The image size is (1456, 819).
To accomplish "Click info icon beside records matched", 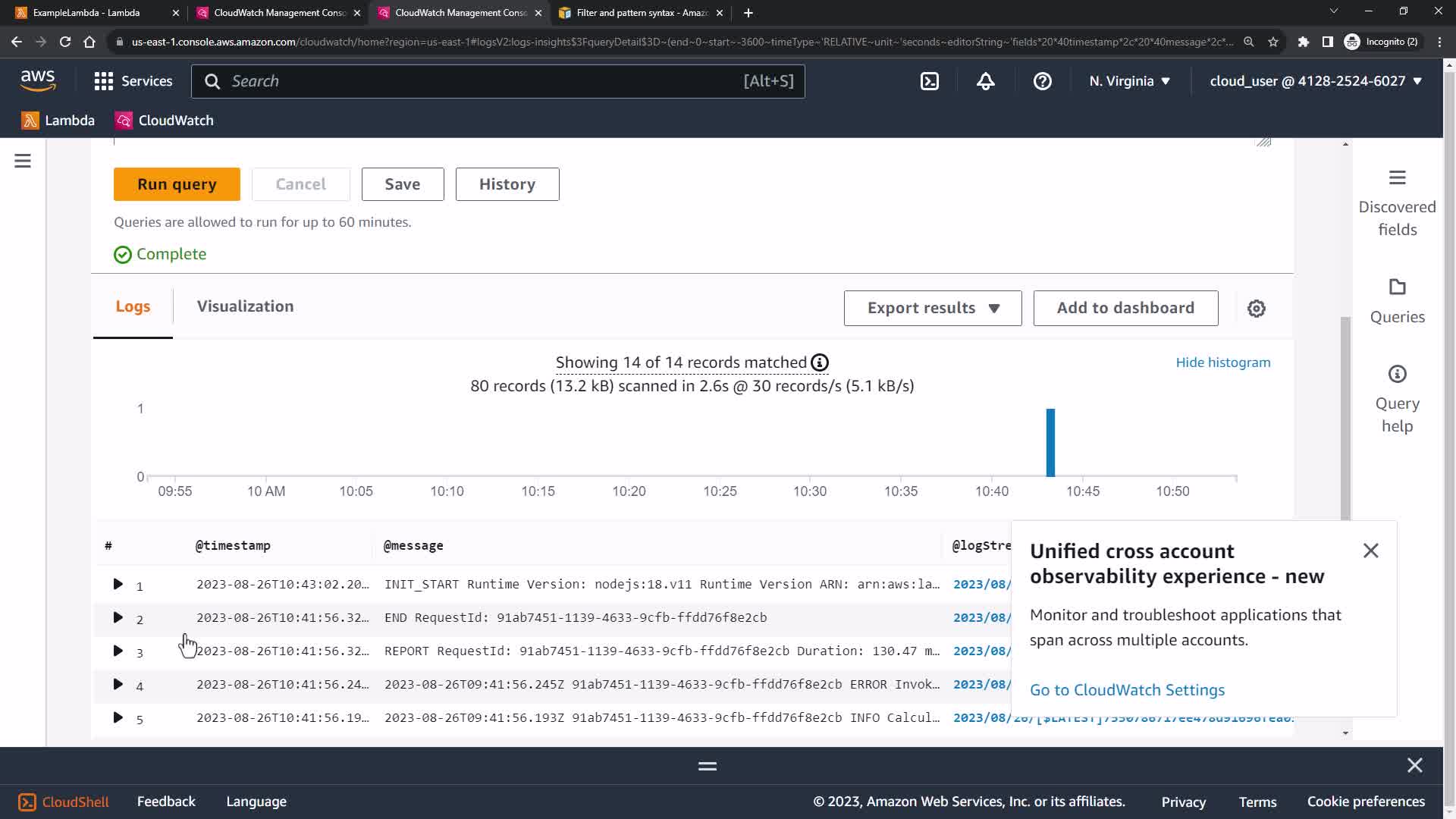I will point(819,362).
